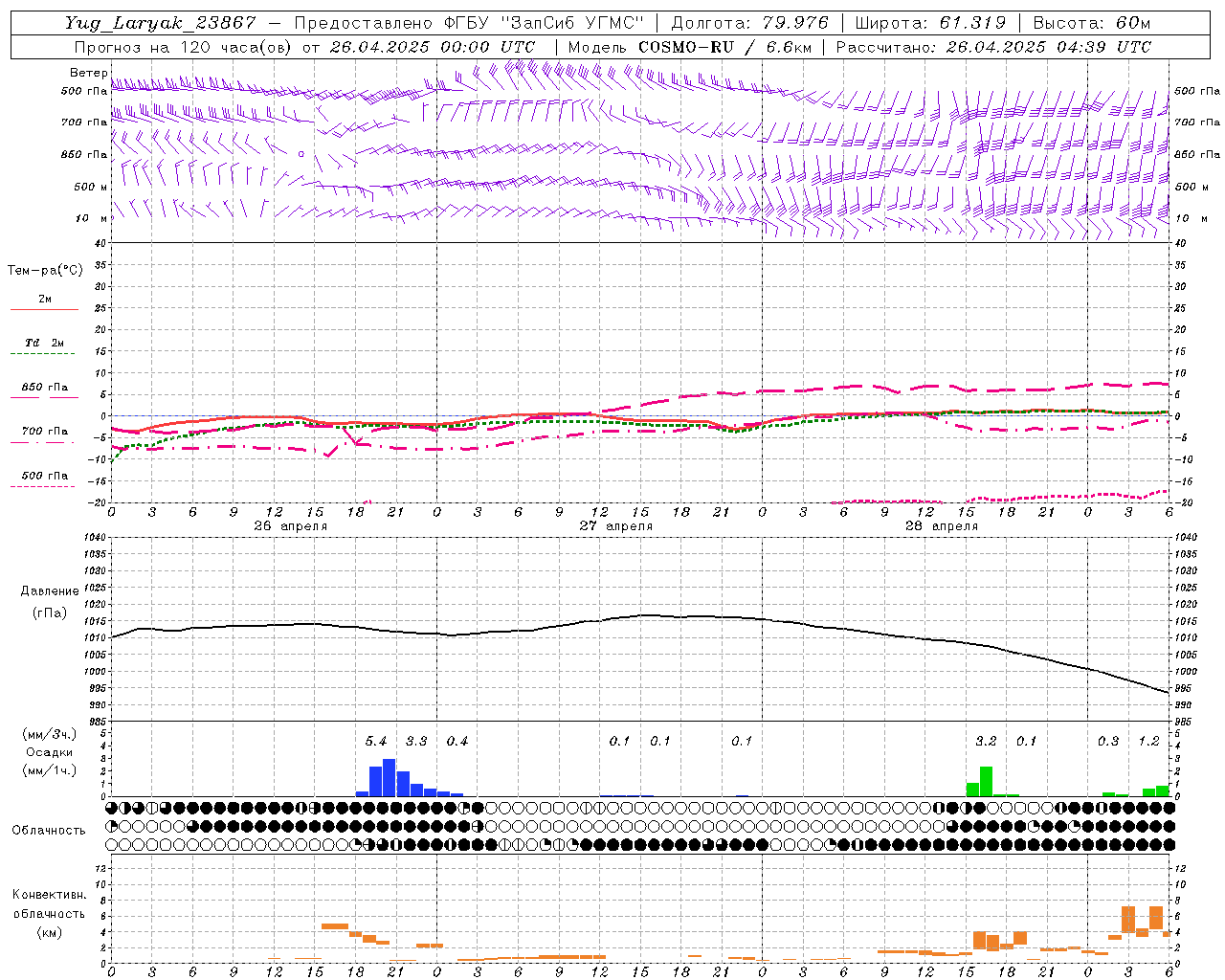Click the date label '26 апреля'
Screen dimensions: 1225x980
(291, 526)
